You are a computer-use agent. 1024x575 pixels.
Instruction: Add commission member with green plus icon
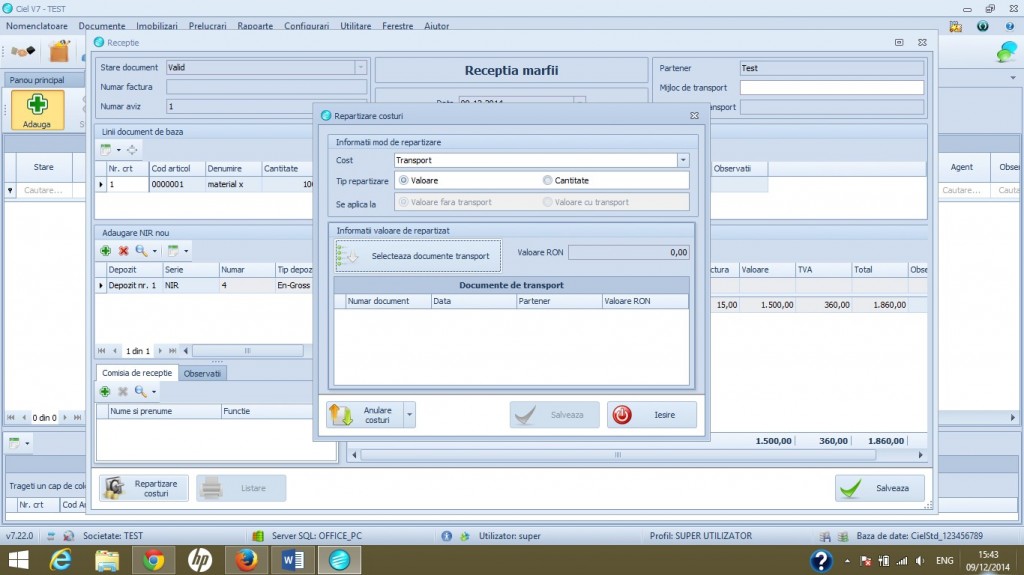(104, 391)
